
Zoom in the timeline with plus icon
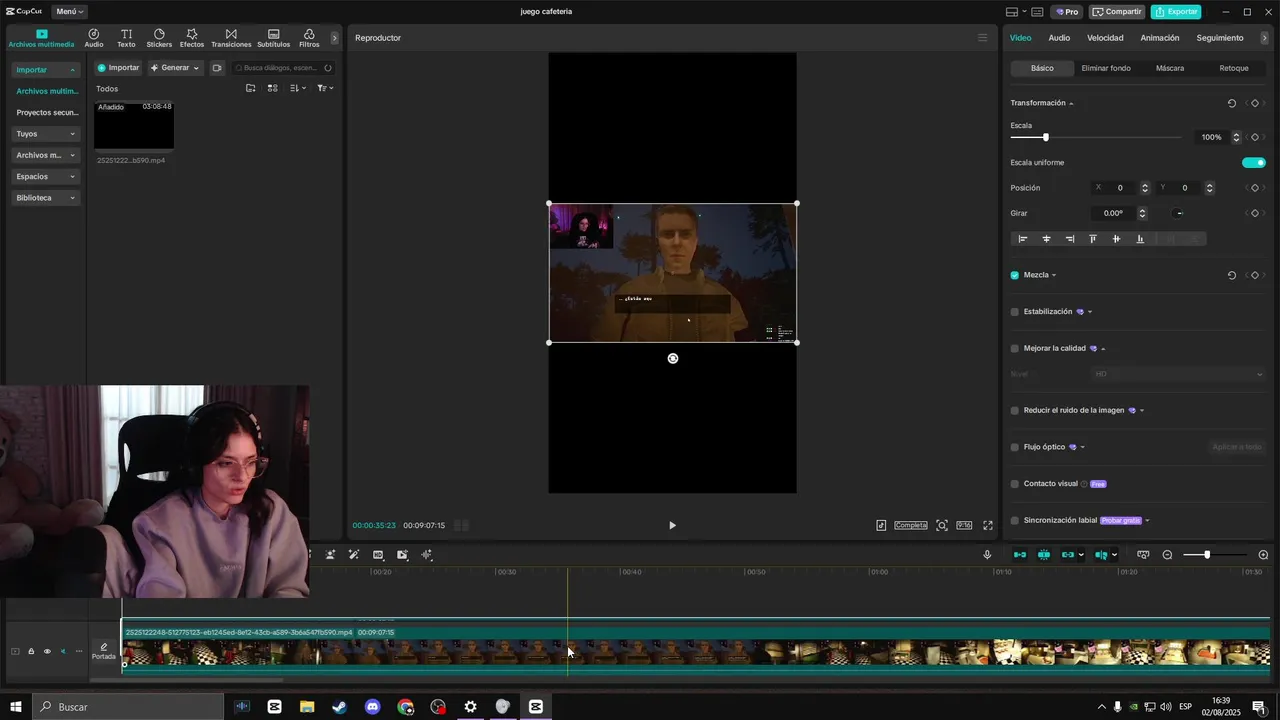click(1263, 555)
